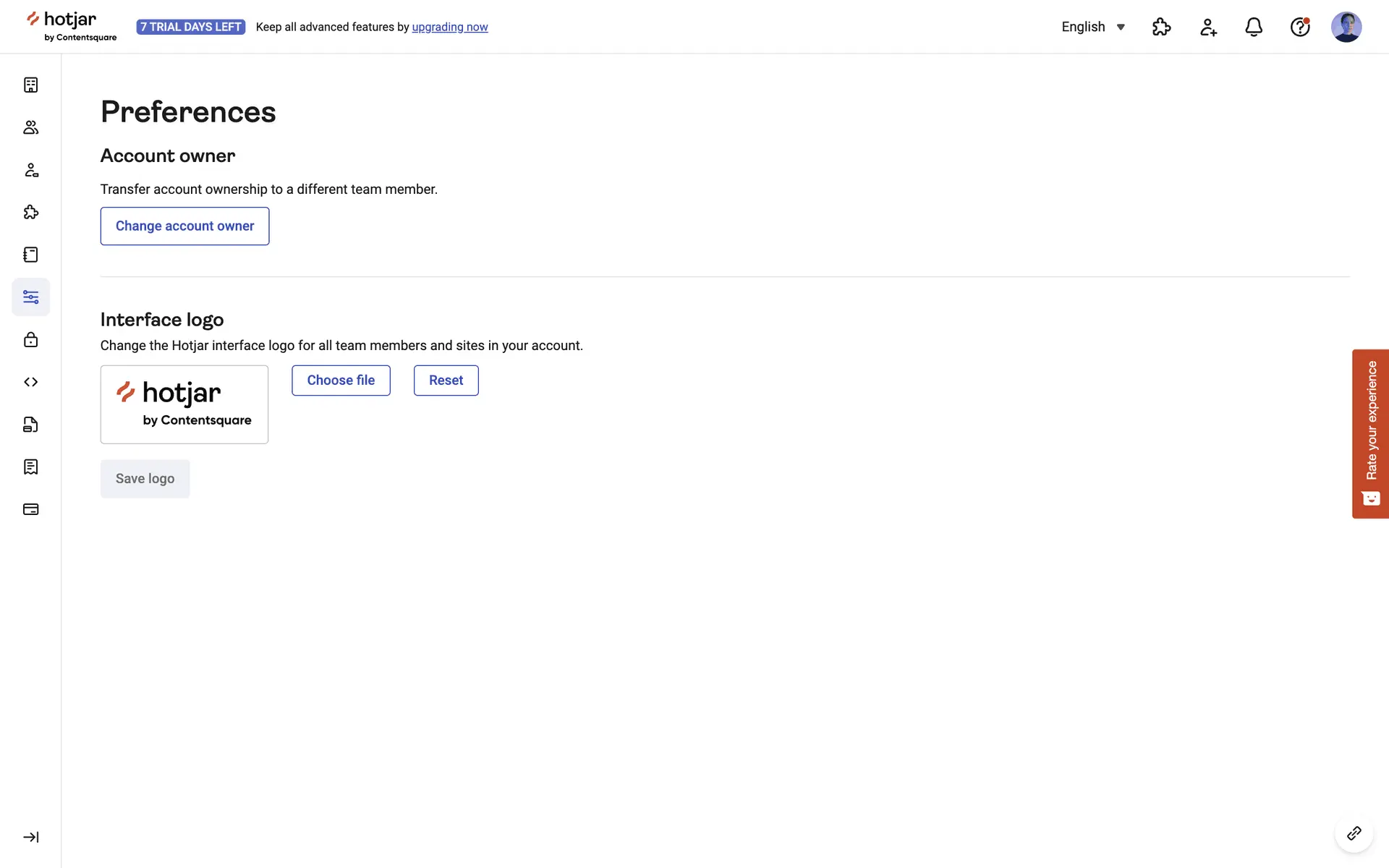Open the English language dropdown
This screenshot has width=1389, height=868.
(x=1092, y=27)
